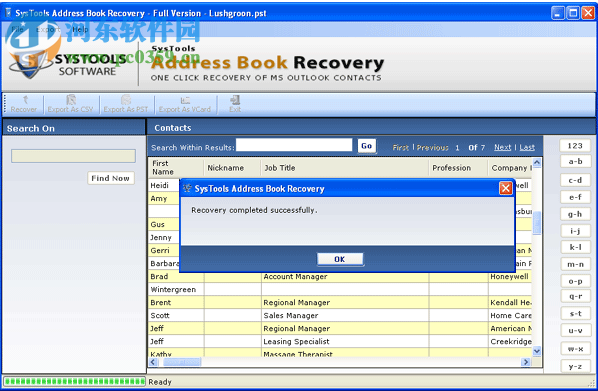Image resolution: width=598 pixels, height=391 pixels.
Task: Filter contacts by o-p index
Action: (575, 281)
